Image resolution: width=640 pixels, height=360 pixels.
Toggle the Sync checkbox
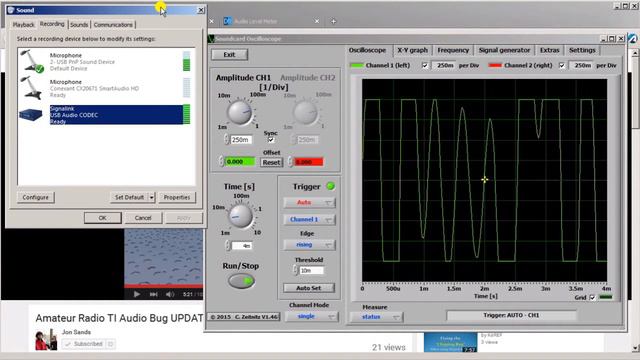[x=271, y=140]
